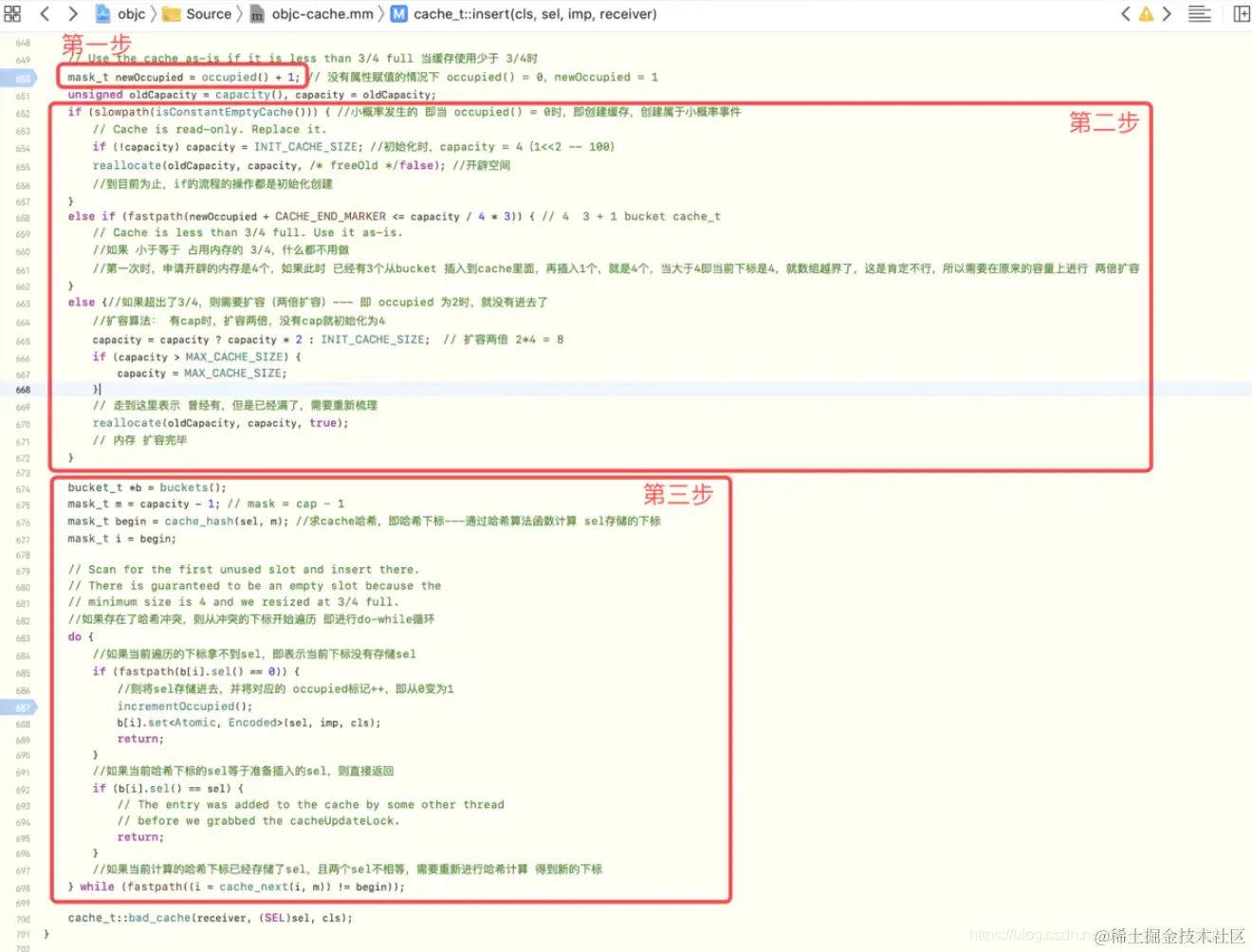
Task: Click 'if (fastpath(b[i].sel() == 0)) {' line
Action: pos(195,671)
